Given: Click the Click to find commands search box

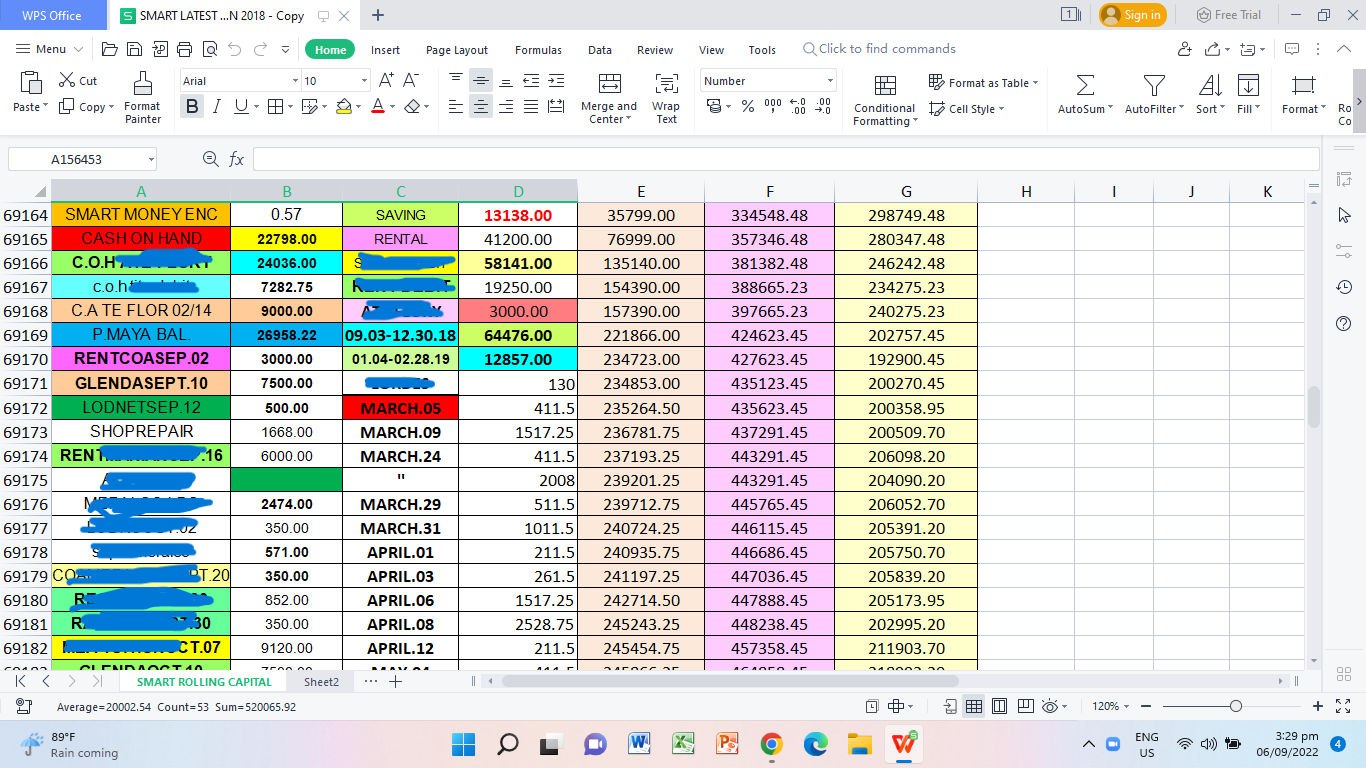Looking at the screenshot, I should tap(879, 49).
